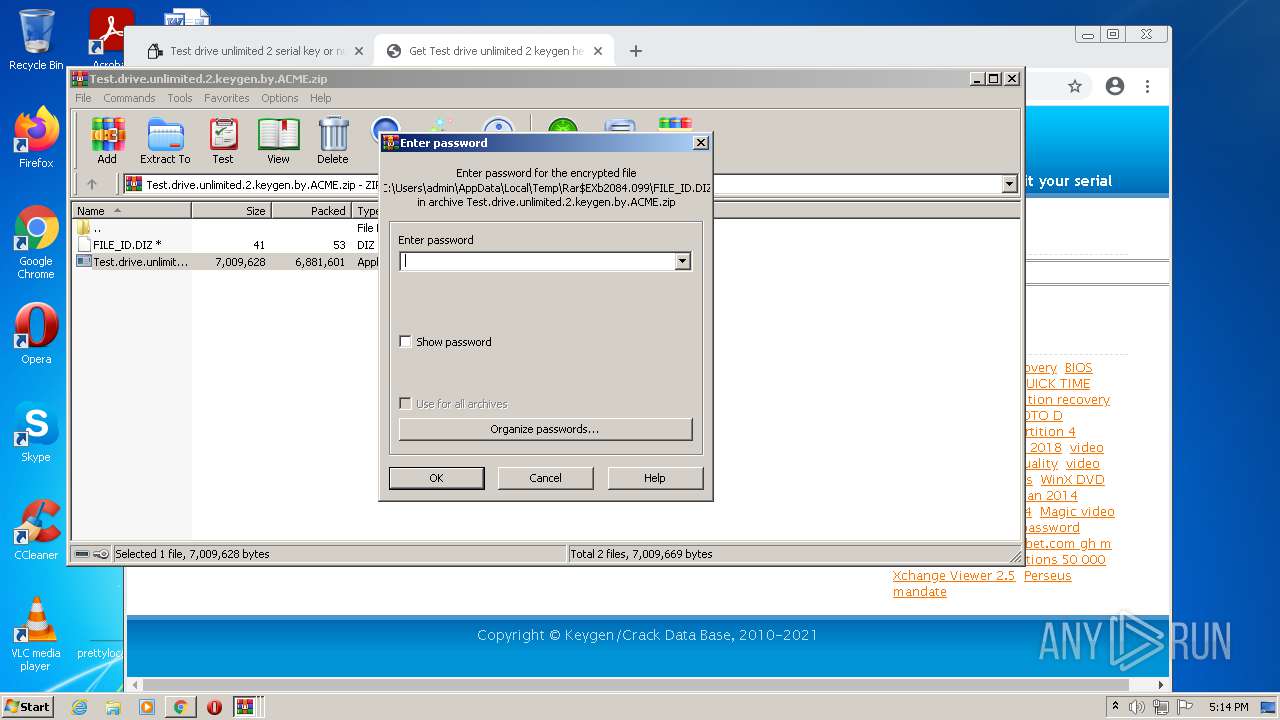Open Skype desktop icon
Screen dimensions: 1280x720
(36, 432)
